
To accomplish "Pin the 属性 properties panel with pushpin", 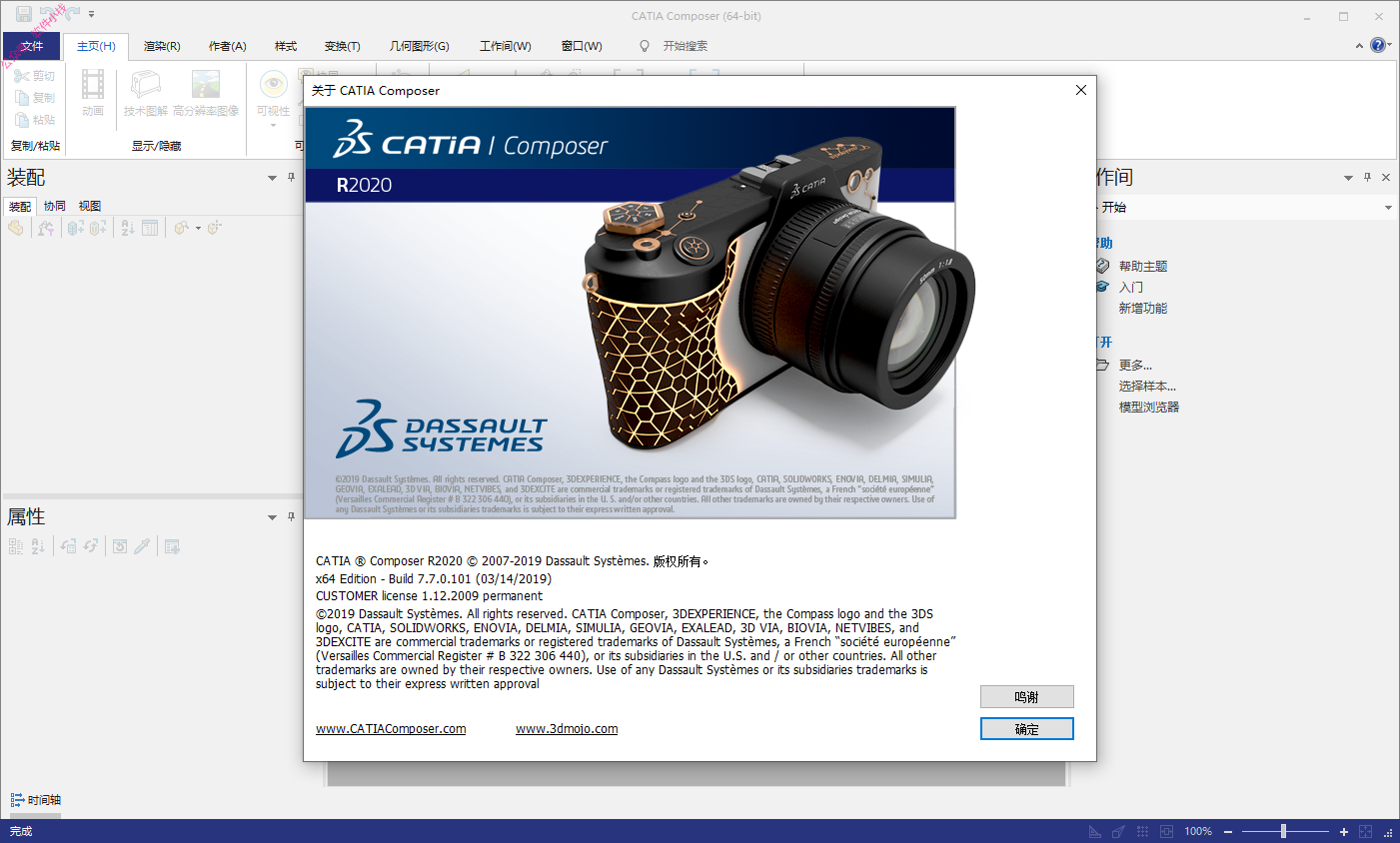I will 292,516.
